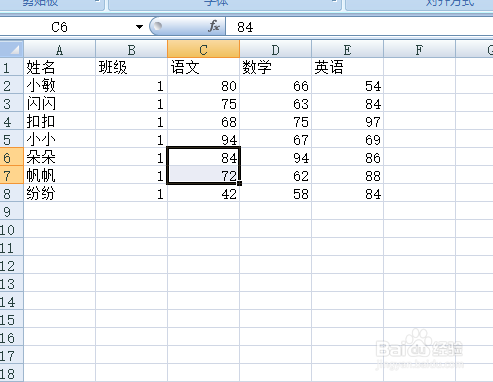Click 数学 score 63 for 闪闪
This screenshot has width=493, height=382.
click(x=276, y=103)
